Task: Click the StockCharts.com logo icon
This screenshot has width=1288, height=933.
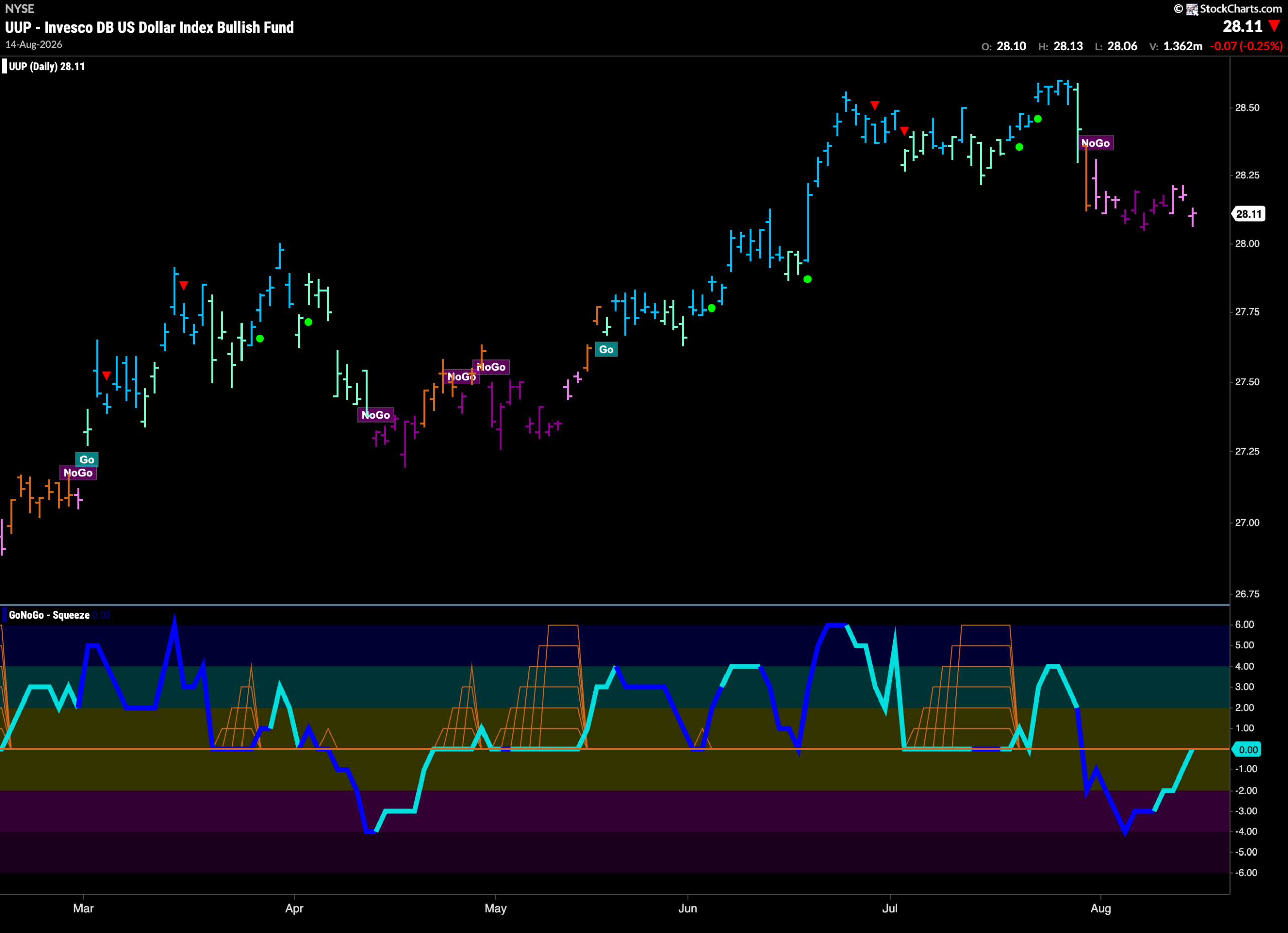Action: 1192,9
